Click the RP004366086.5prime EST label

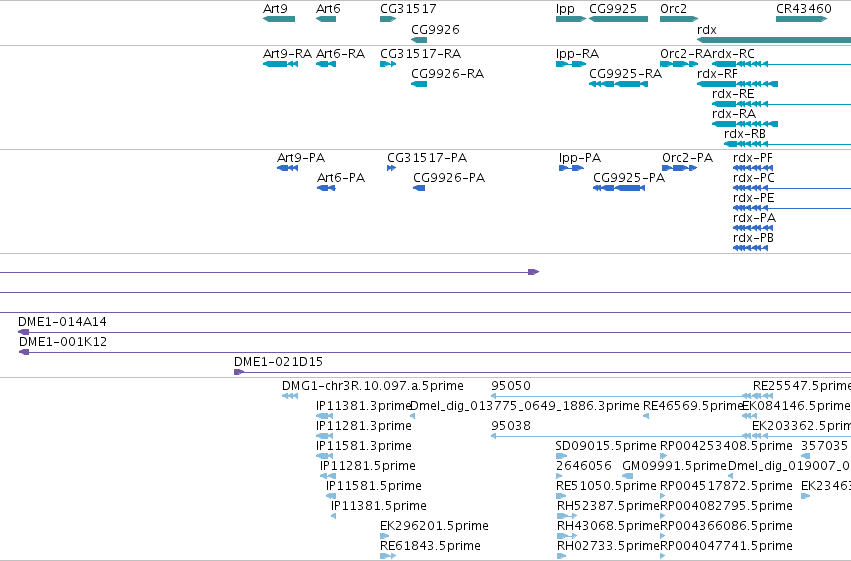coord(726,526)
